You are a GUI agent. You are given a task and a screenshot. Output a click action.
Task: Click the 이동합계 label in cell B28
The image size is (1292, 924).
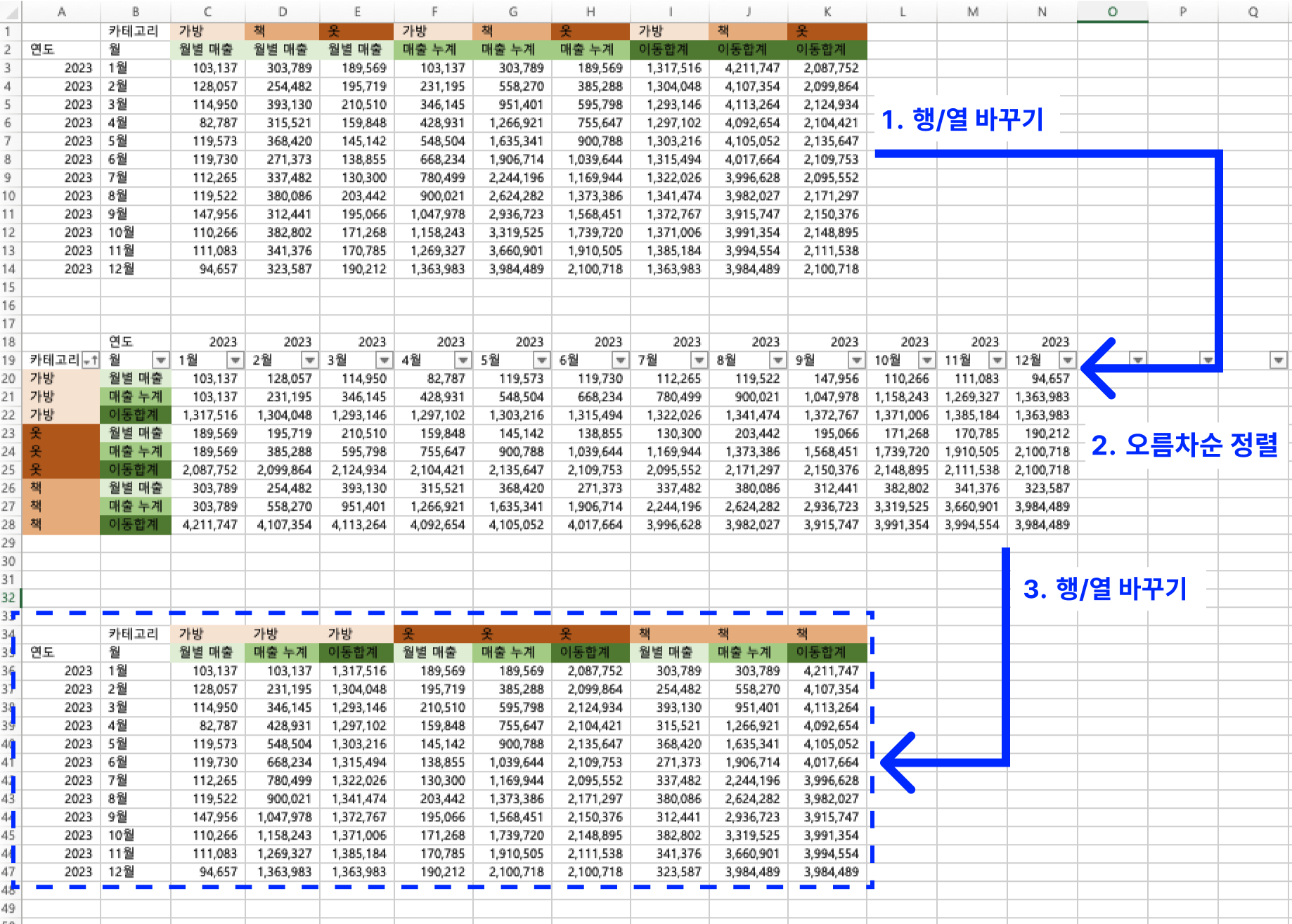[x=136, y=525]
